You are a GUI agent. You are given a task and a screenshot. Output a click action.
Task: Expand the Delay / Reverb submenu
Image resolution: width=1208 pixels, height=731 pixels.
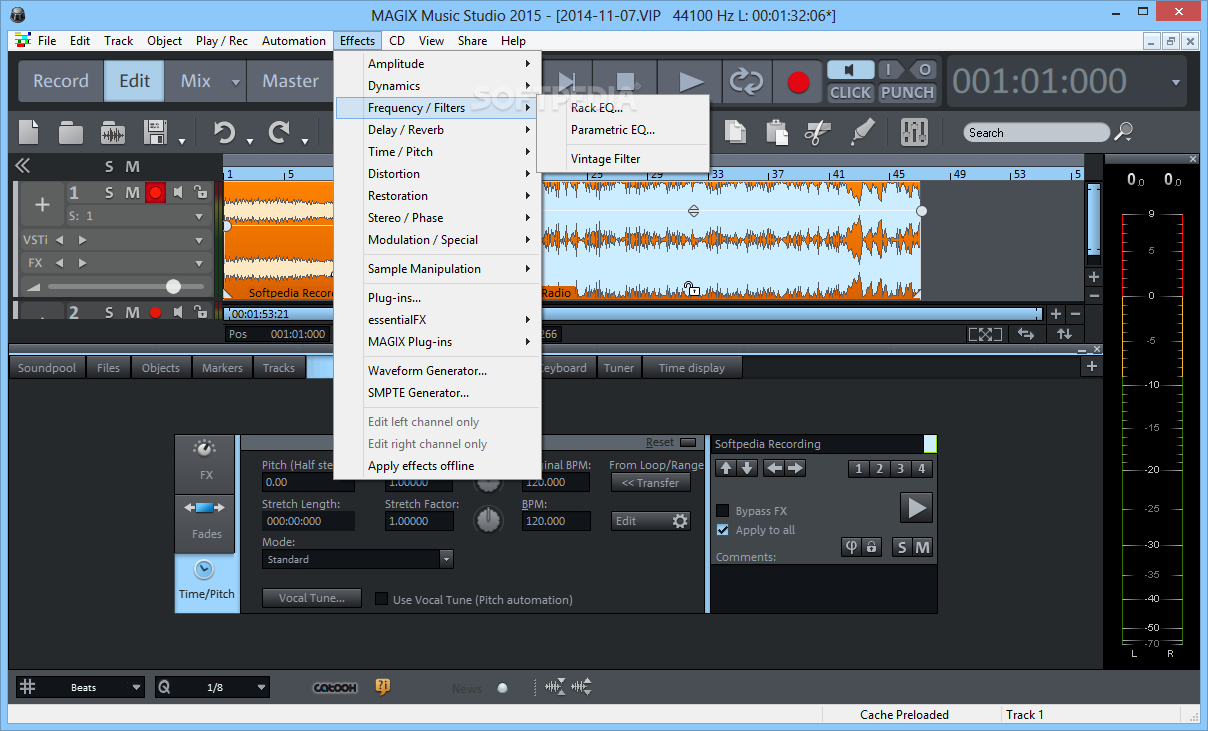[438, 130]
